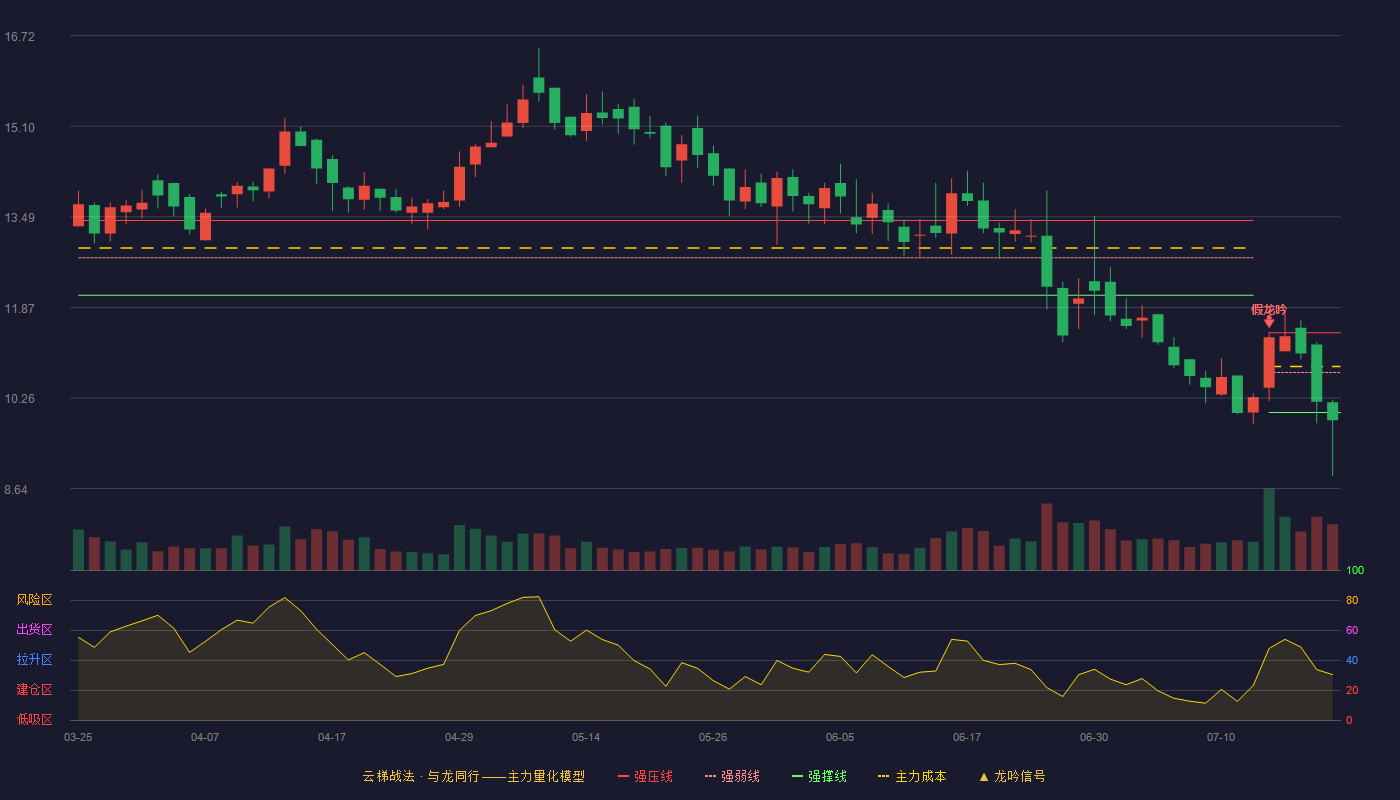1400x800 pixels.
Task: Select the 60 indicator scale label
Action: point(1352,630)
